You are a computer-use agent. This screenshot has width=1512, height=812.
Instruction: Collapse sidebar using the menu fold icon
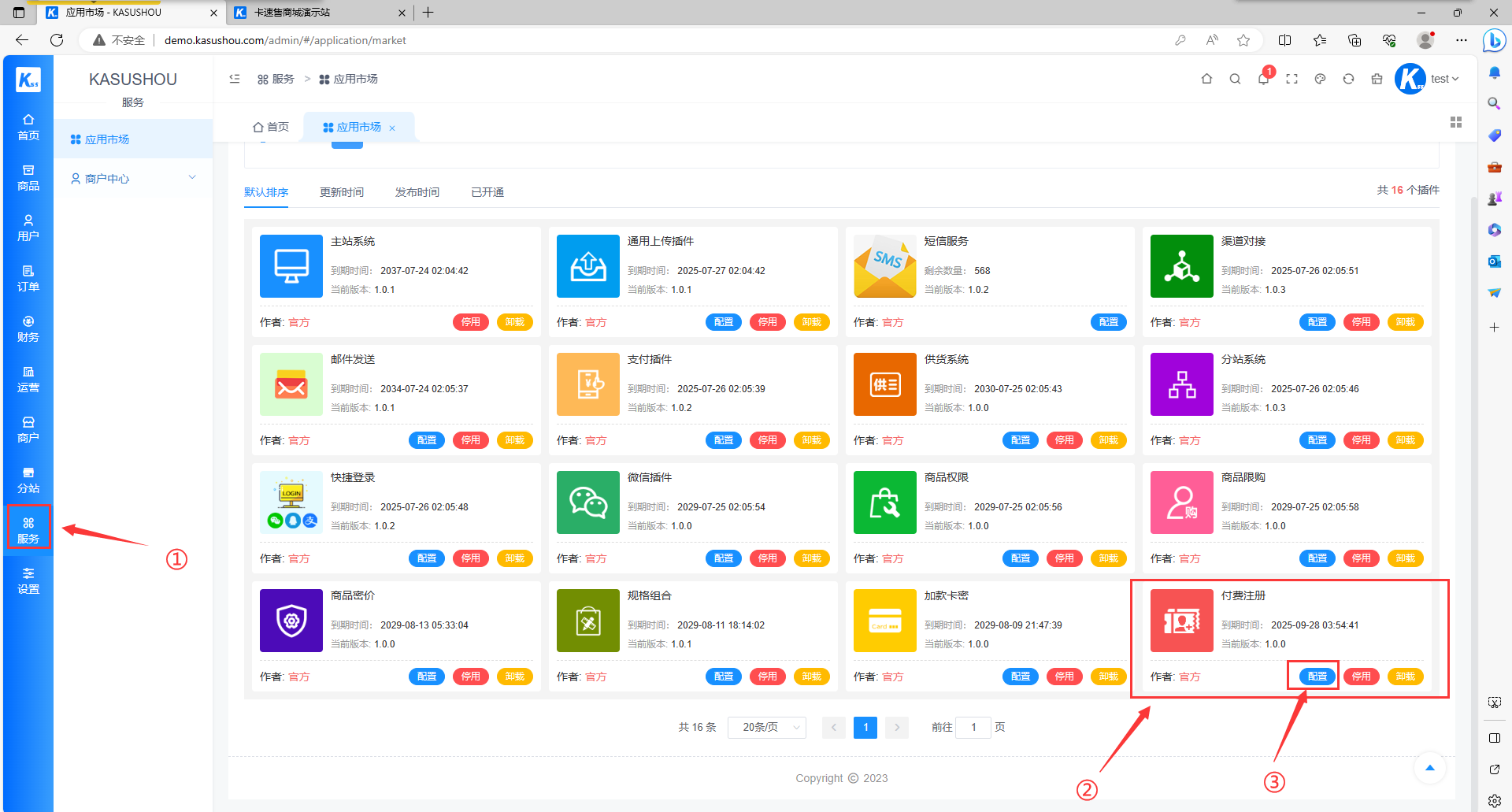click(235, 79)
